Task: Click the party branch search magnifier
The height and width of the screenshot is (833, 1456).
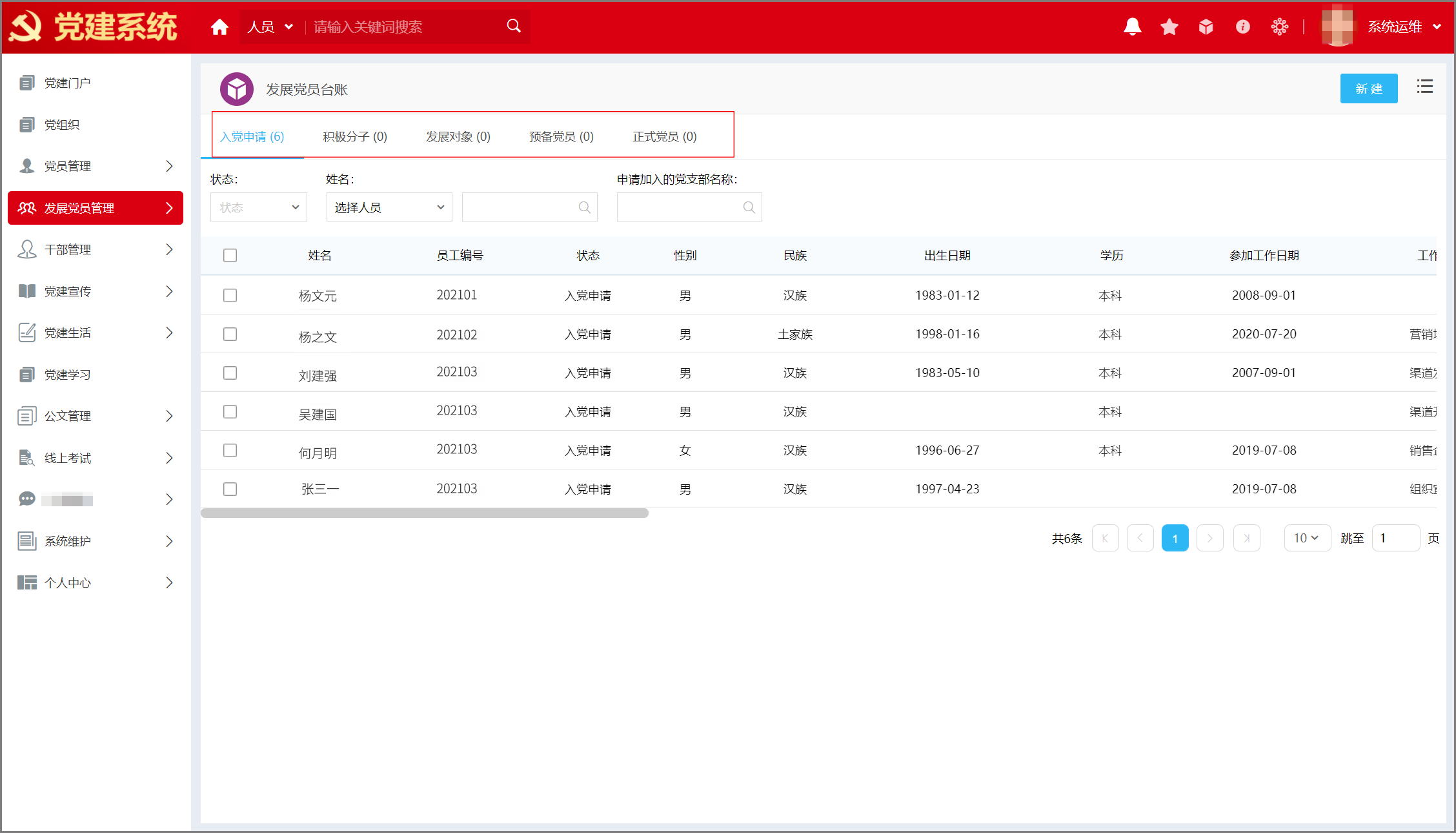Action: pos(749,207)
